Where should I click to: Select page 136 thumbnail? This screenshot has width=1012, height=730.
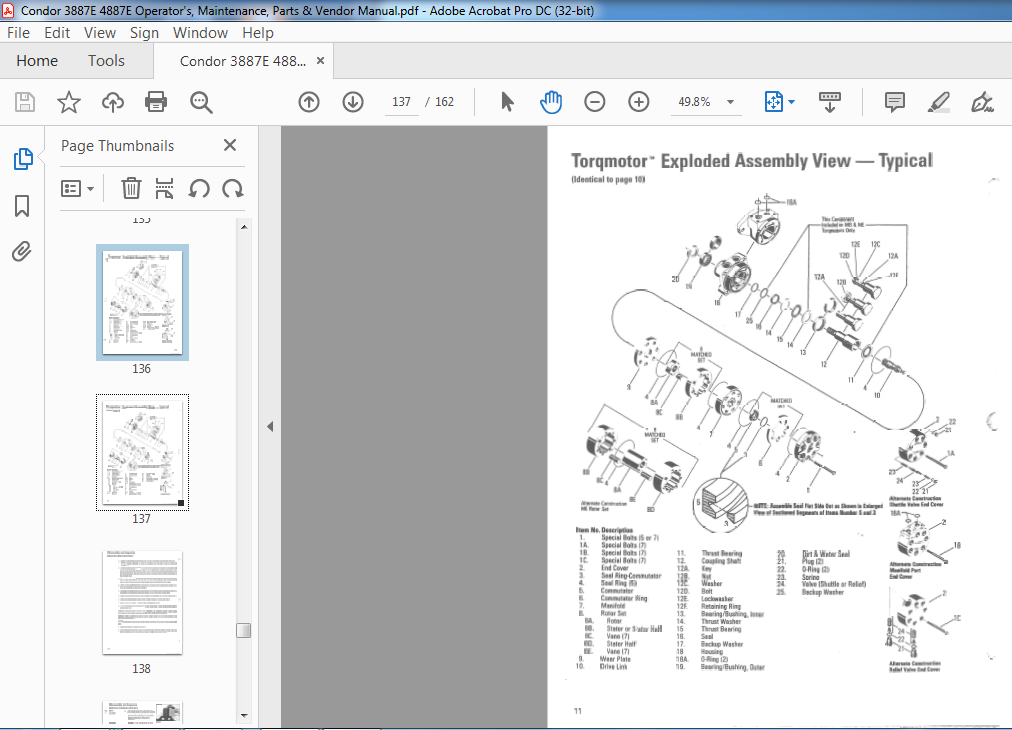(x=143, y=302)
